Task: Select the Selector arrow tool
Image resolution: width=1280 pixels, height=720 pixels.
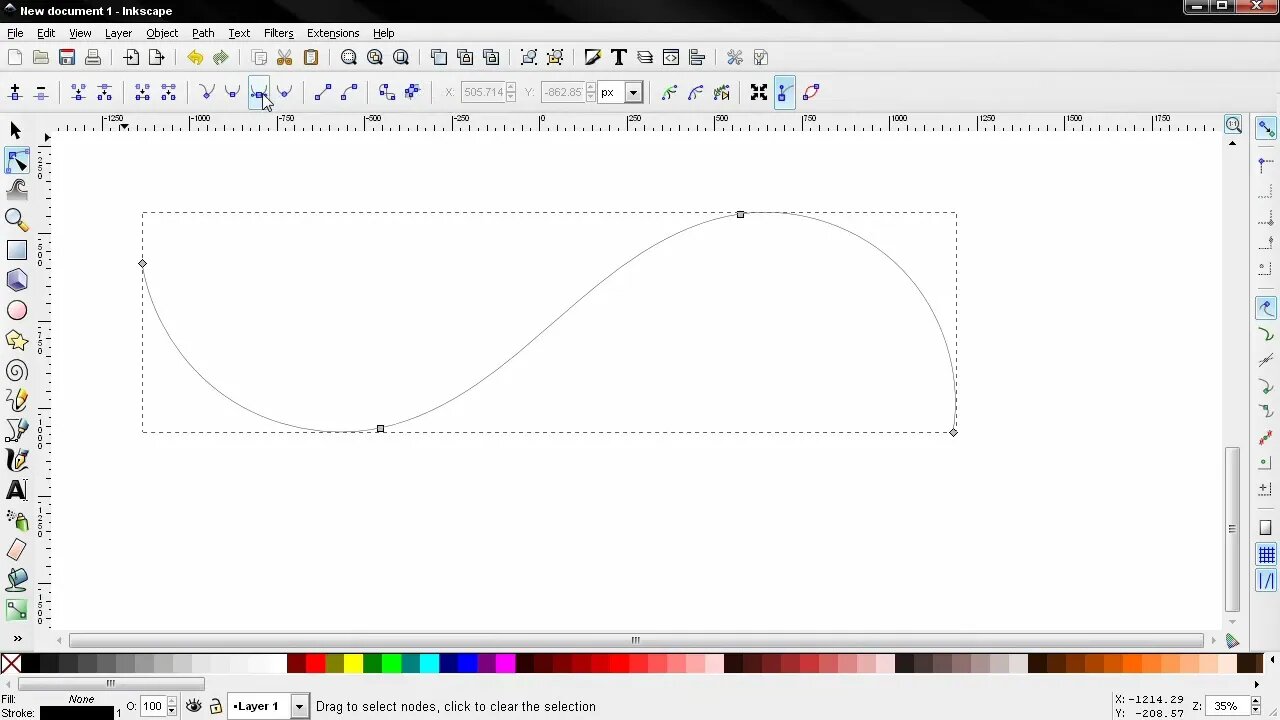Action: tap(16, 130)
